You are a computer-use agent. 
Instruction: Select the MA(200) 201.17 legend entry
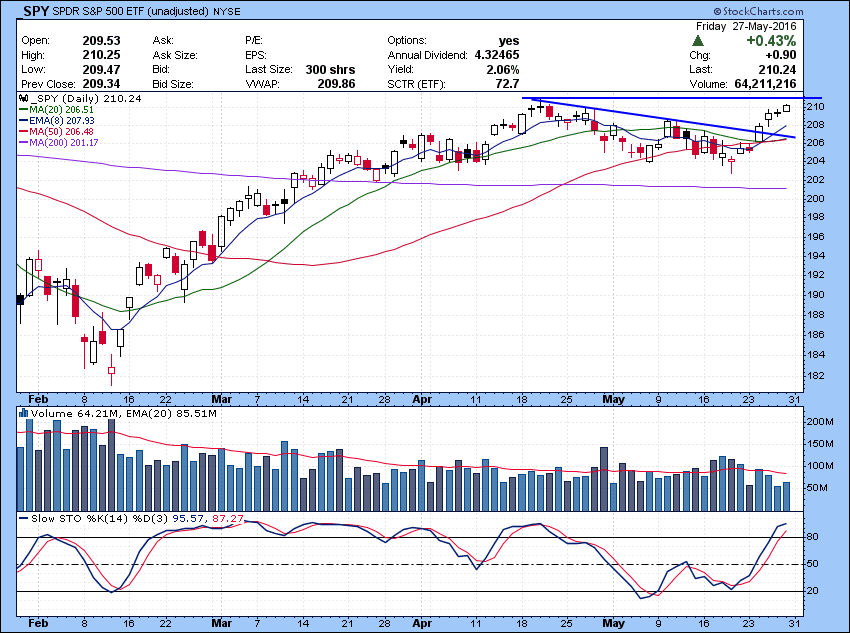59,143
